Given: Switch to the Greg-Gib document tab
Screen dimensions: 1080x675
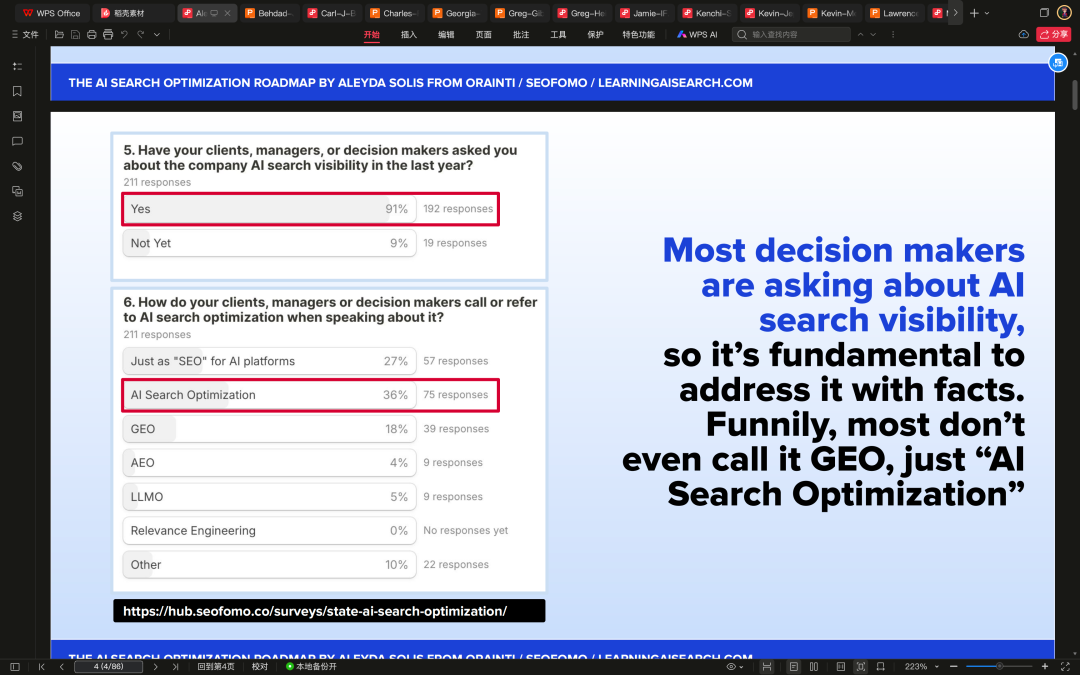Looking at the screenshot, I should 519,13.
